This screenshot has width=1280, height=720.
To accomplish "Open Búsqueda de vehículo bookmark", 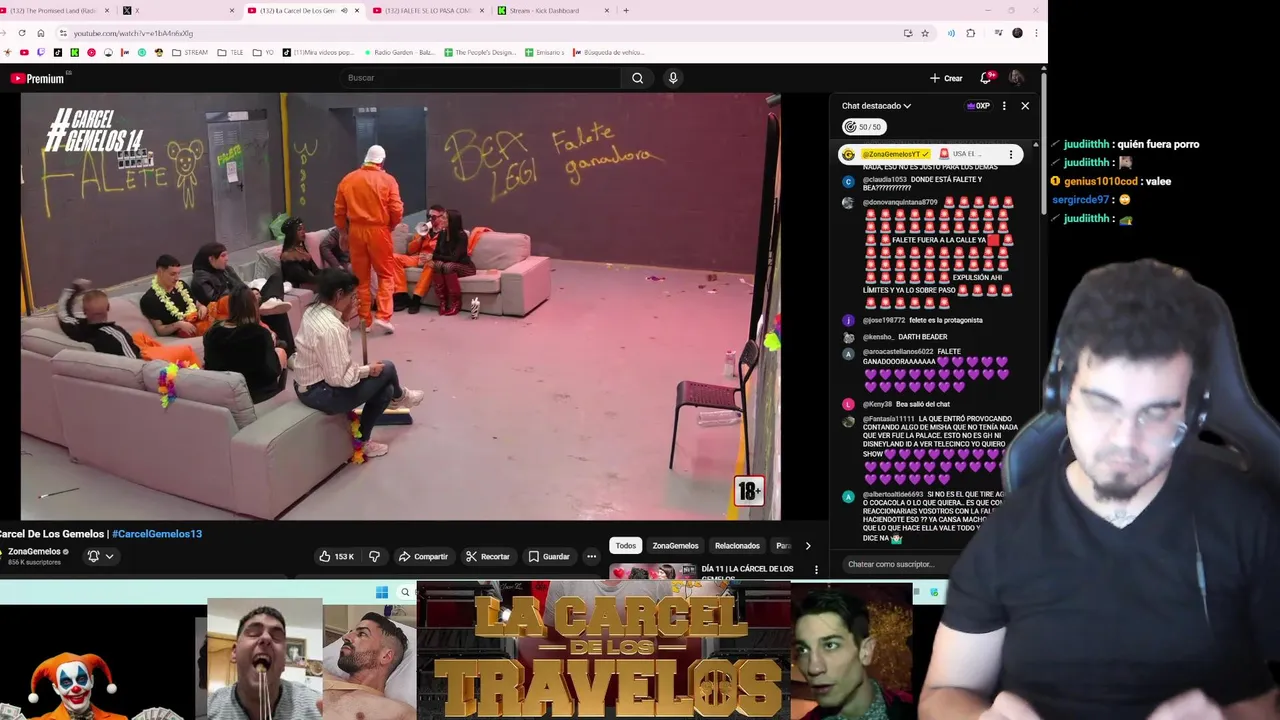I will (x=608, y=52).
